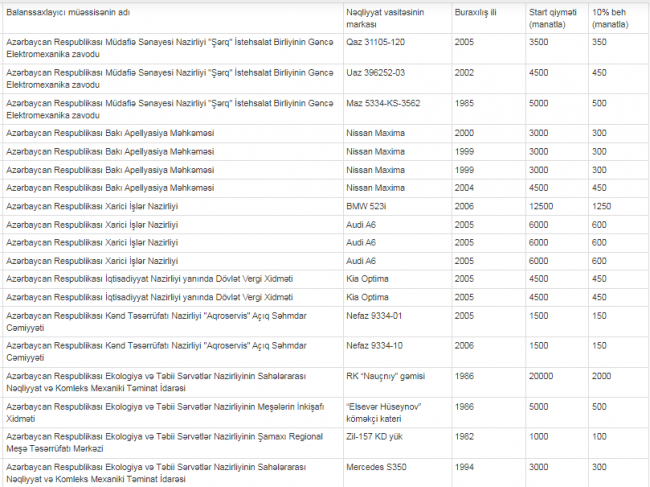
Task: Click the 'Nefaz 9334-10' cell
Action: click(x=397, y=352)
